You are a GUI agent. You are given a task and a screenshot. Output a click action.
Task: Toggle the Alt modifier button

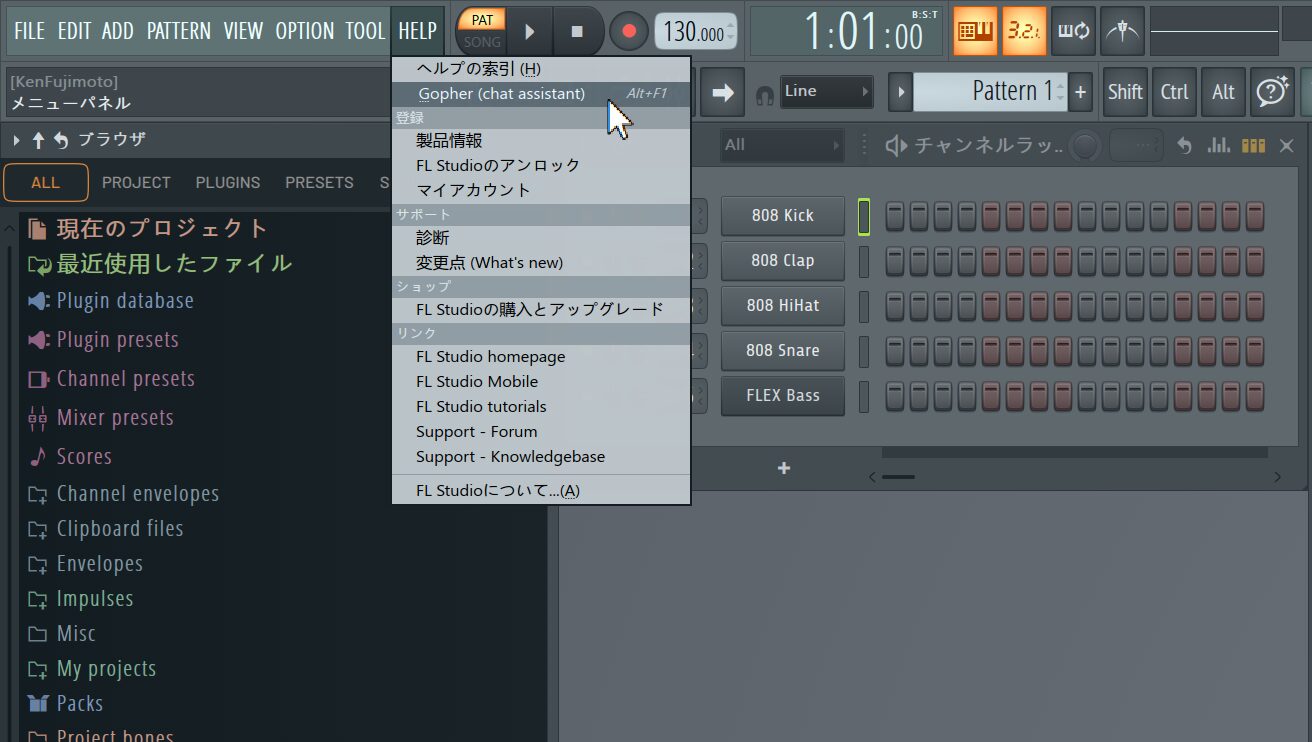1224,92
